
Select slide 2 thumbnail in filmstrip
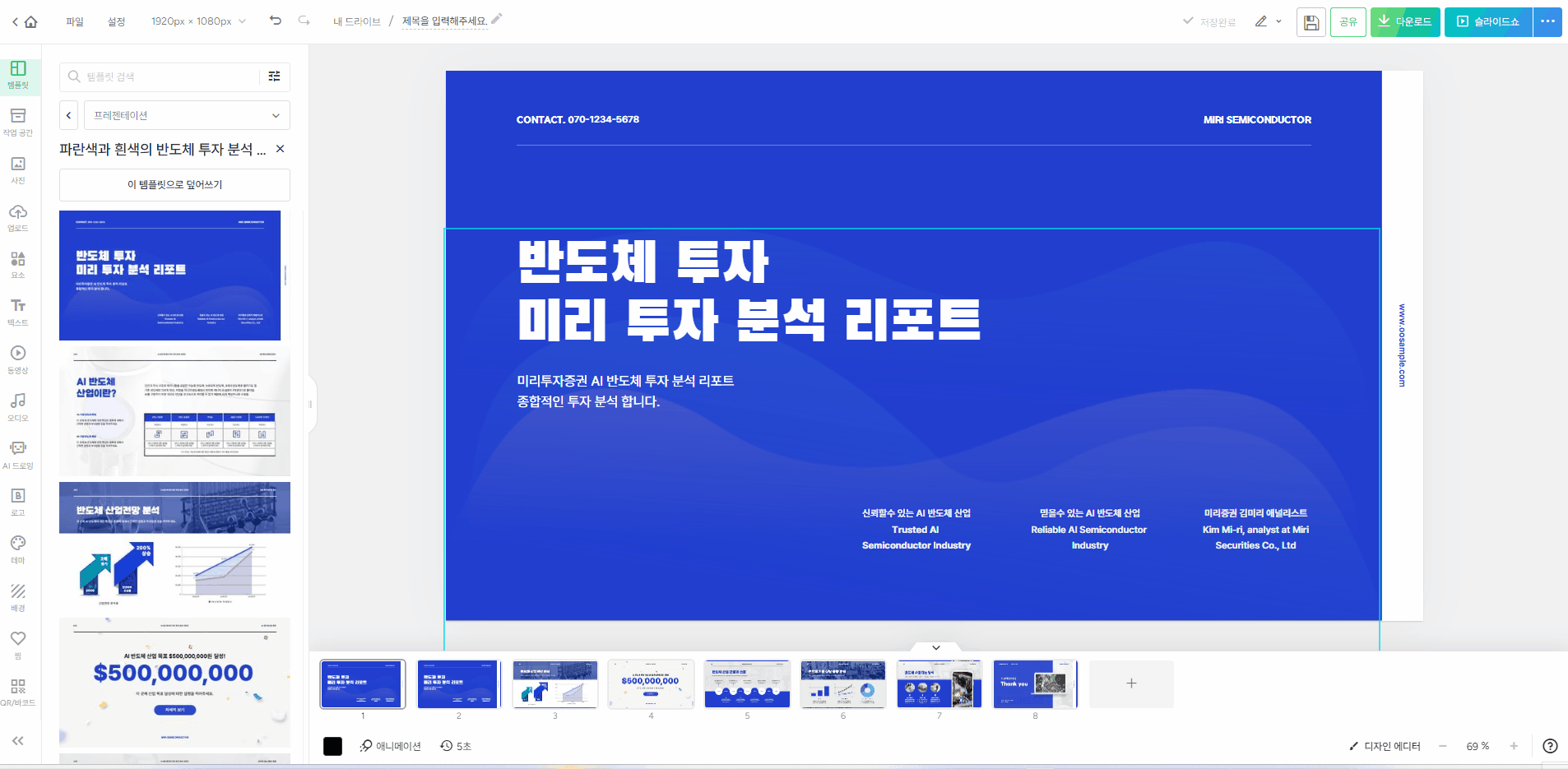[x=459, y=684]
